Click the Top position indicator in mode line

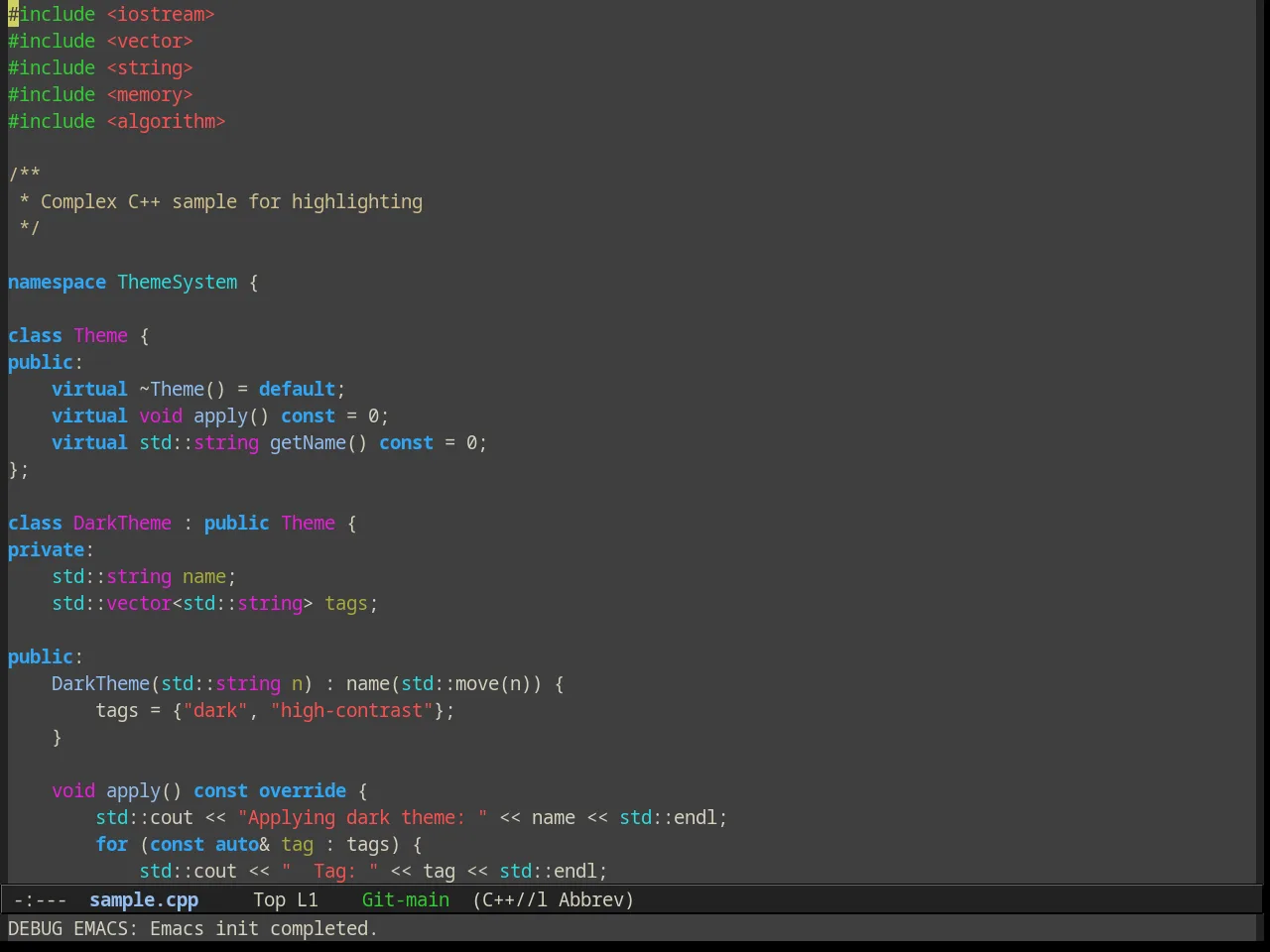point(269,899)
